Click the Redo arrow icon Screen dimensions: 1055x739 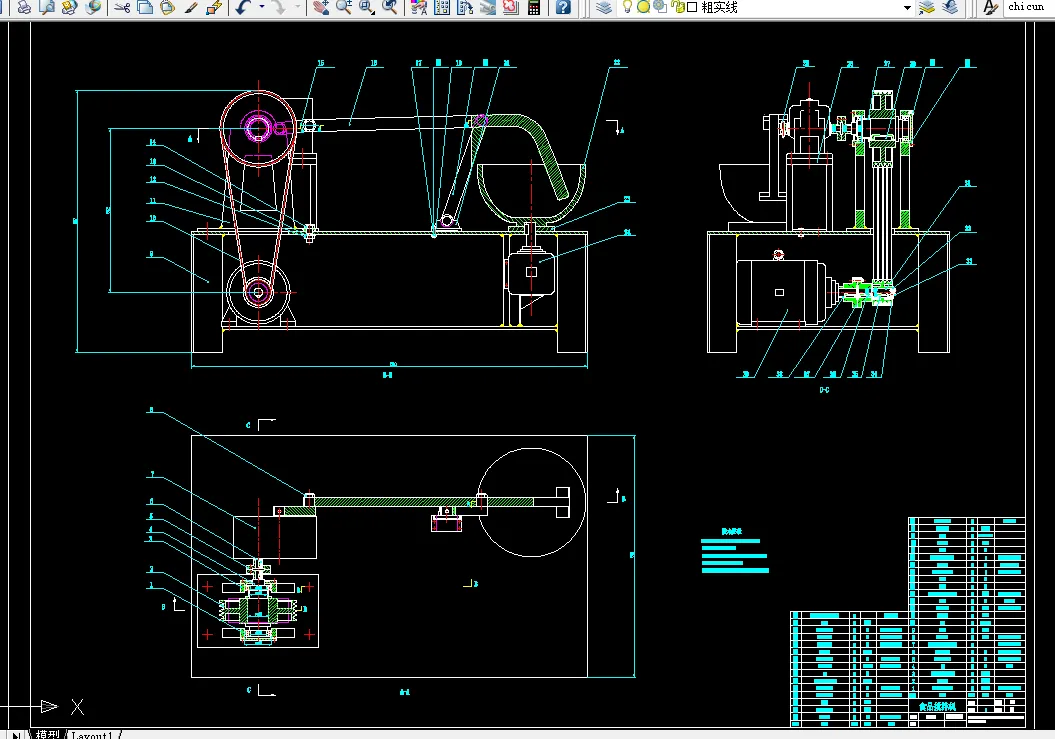coord(279,7)
